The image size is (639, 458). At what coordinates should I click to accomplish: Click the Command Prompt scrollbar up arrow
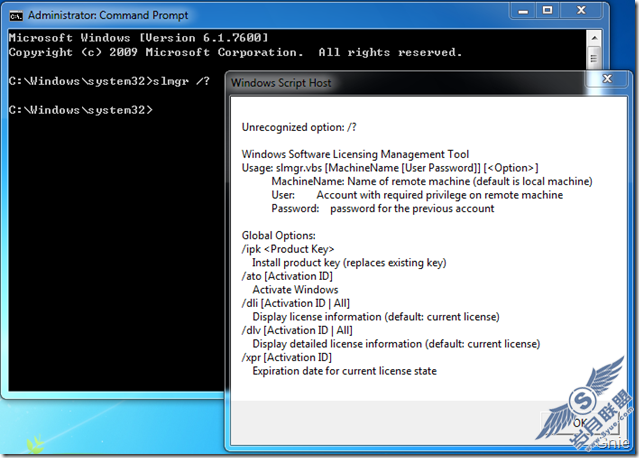(x=594, y=38)
